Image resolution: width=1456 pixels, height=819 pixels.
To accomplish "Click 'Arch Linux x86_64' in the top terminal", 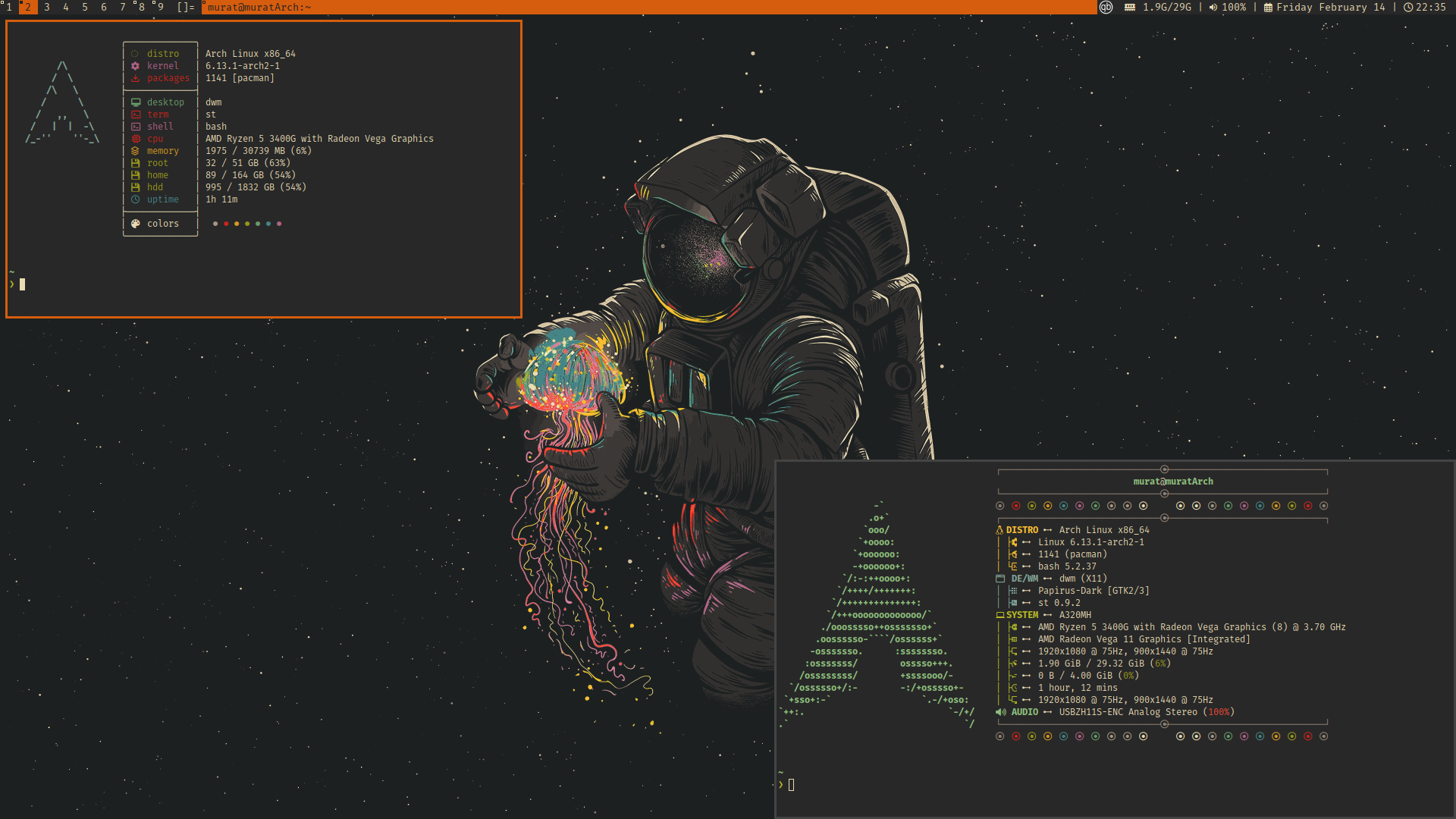I will pyautogui.click(x=250, y=54).
